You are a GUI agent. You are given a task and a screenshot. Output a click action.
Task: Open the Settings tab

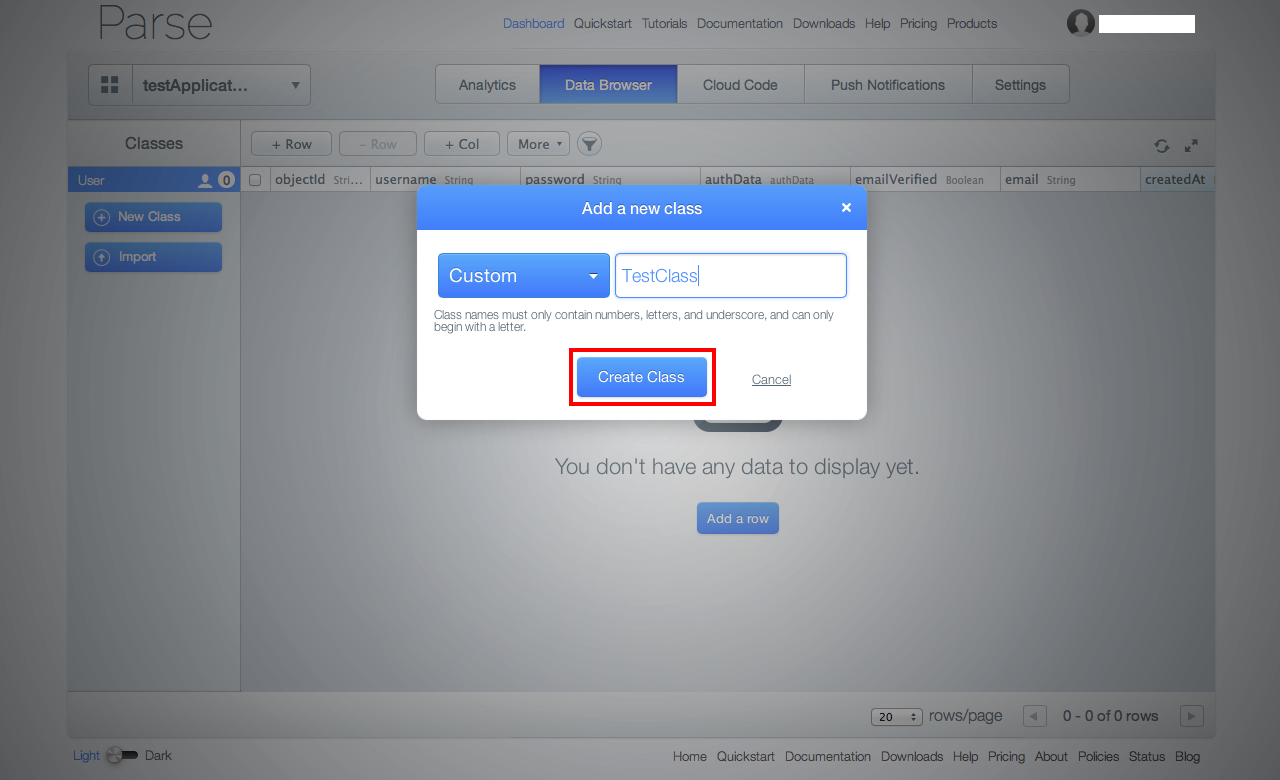1020,85
